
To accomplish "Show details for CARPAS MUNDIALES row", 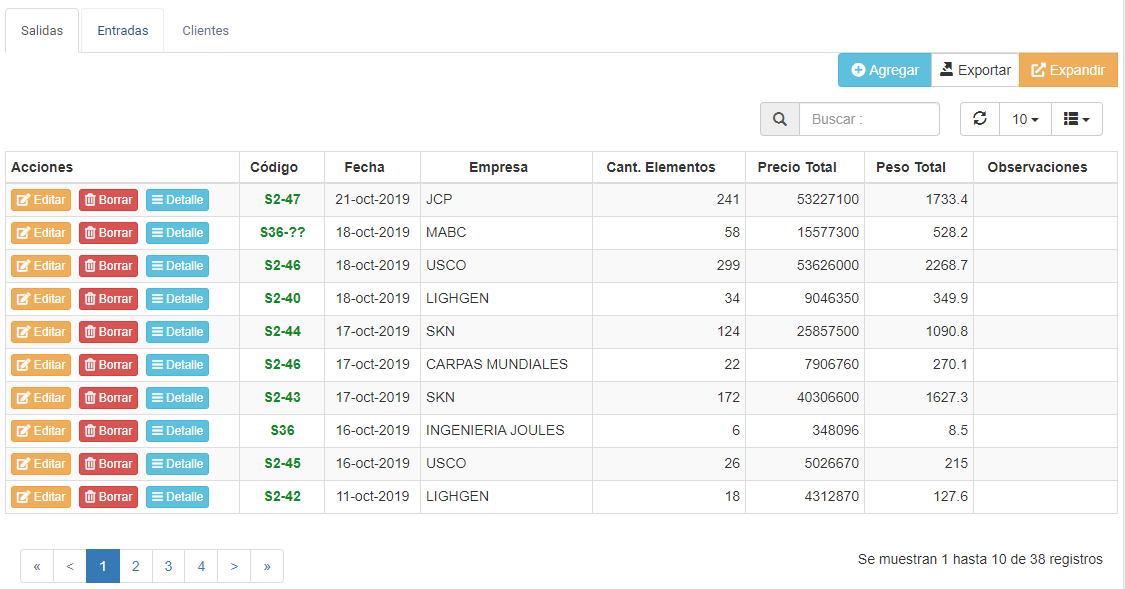I will tap(177, 365).
